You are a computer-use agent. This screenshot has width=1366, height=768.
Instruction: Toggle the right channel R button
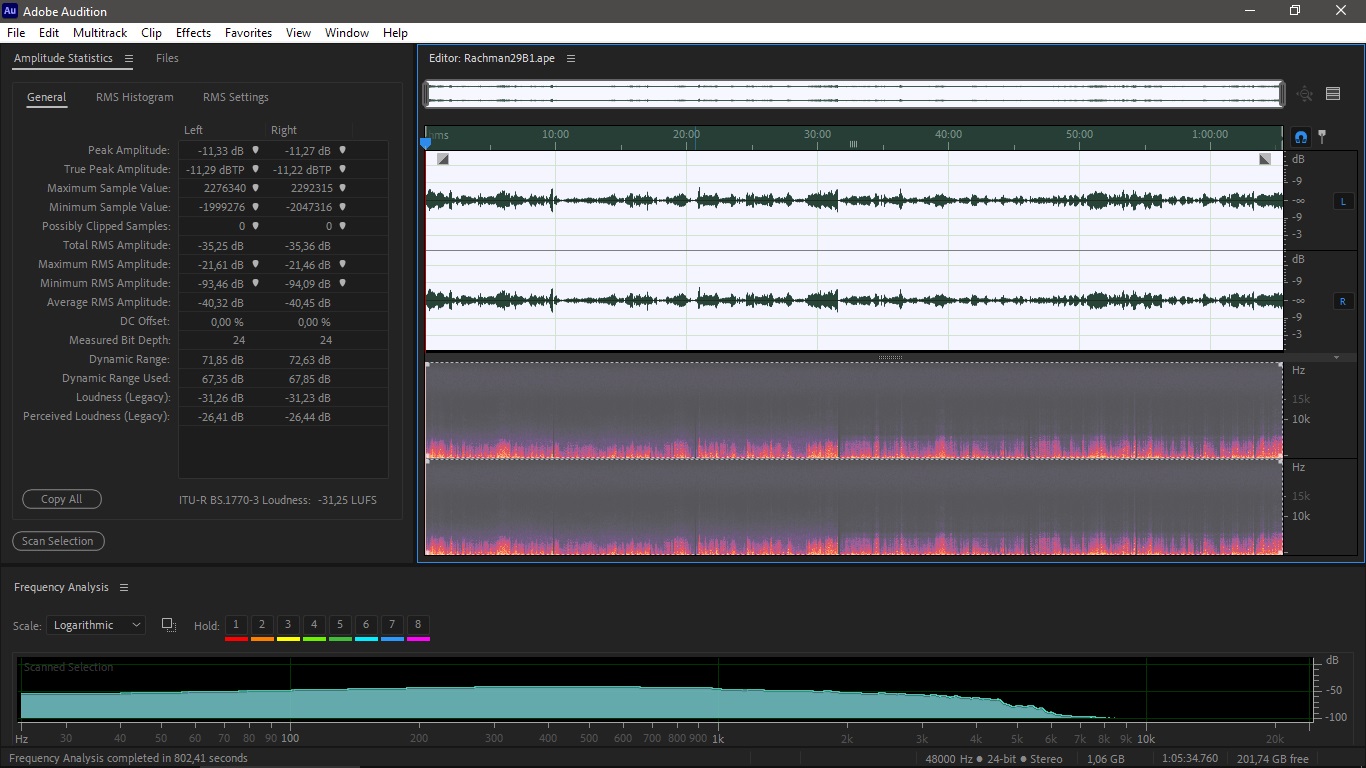click(x=1343, y=301)
